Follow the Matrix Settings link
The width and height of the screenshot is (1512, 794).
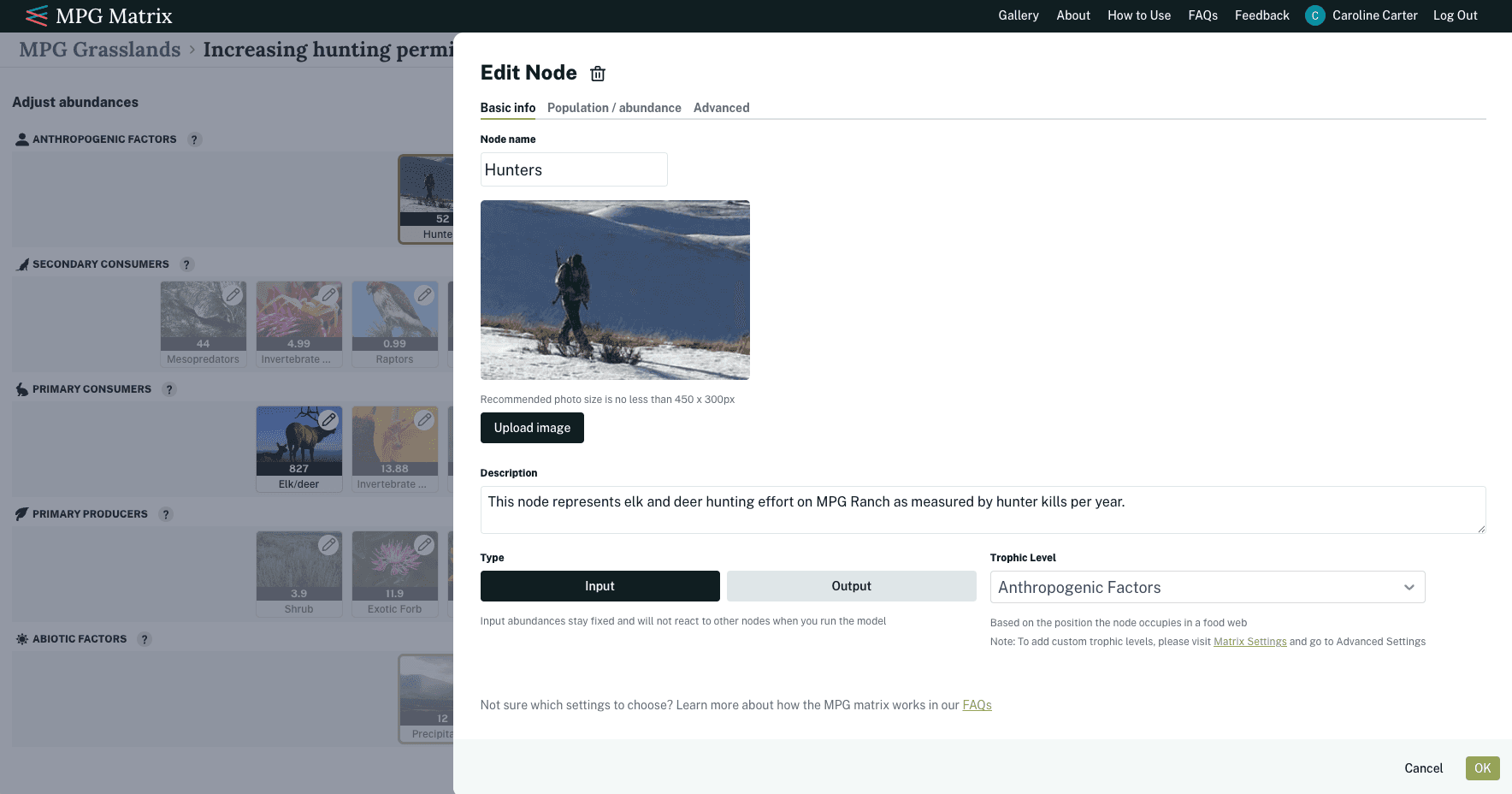1250,642
